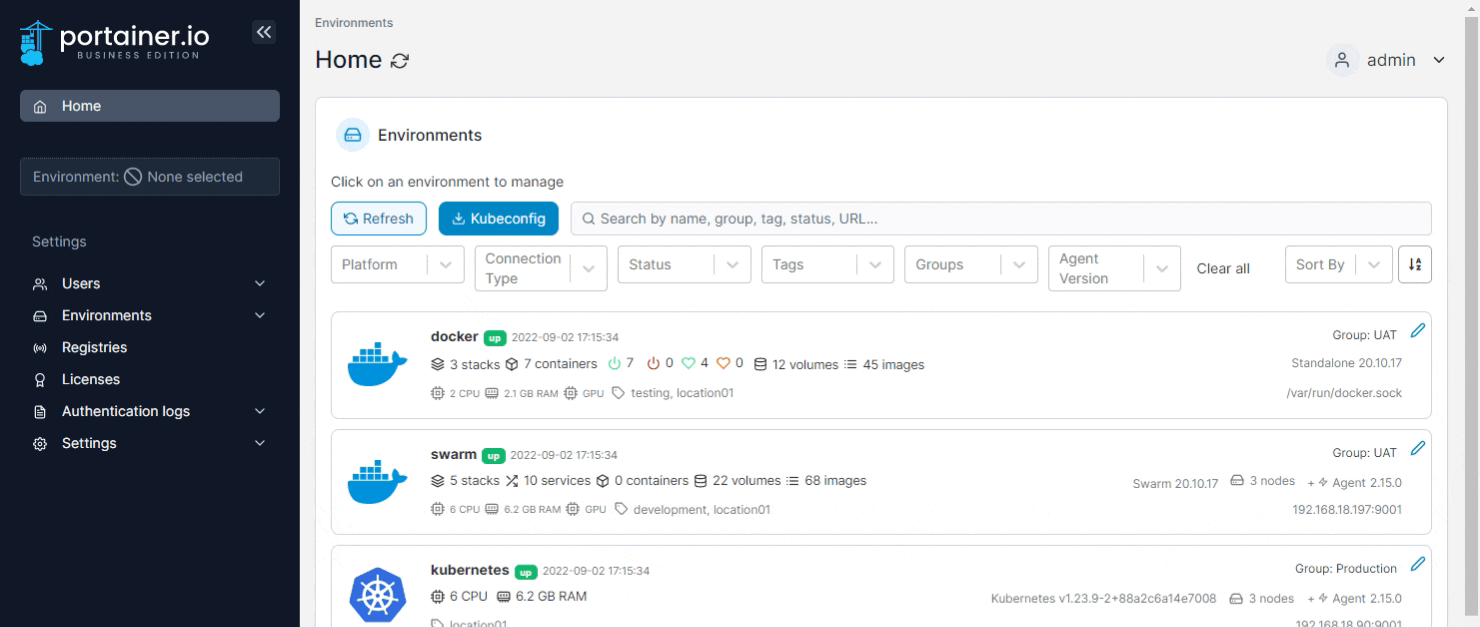Click the docker whale logo icon
Image resolution: width=1480 pixels, height=627 pixels.
pos(378,365)
